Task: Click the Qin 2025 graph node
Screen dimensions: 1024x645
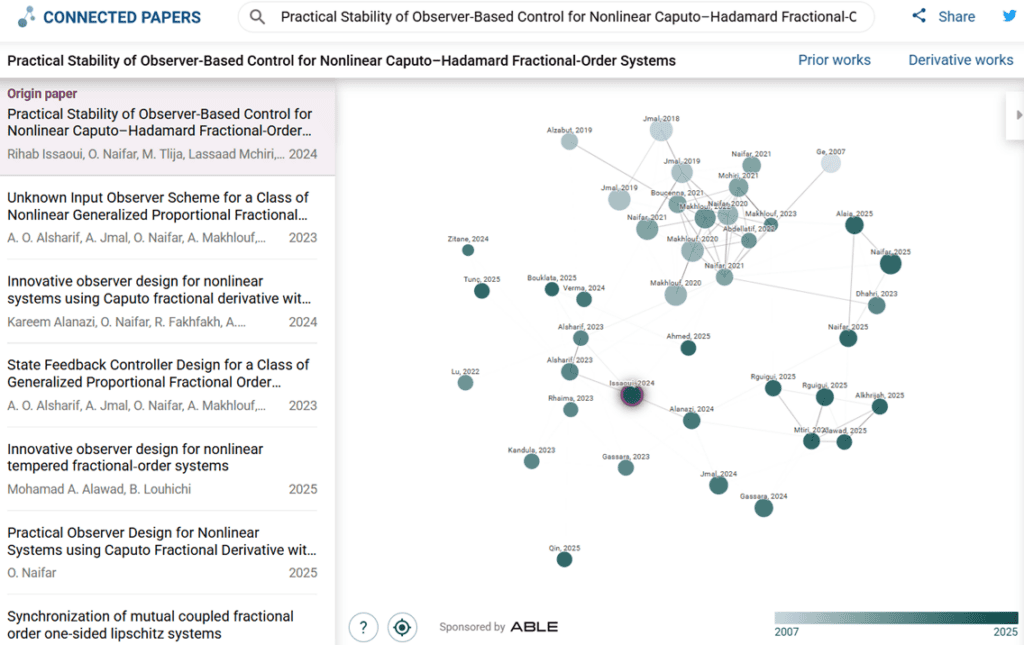Action: (564, 559)
